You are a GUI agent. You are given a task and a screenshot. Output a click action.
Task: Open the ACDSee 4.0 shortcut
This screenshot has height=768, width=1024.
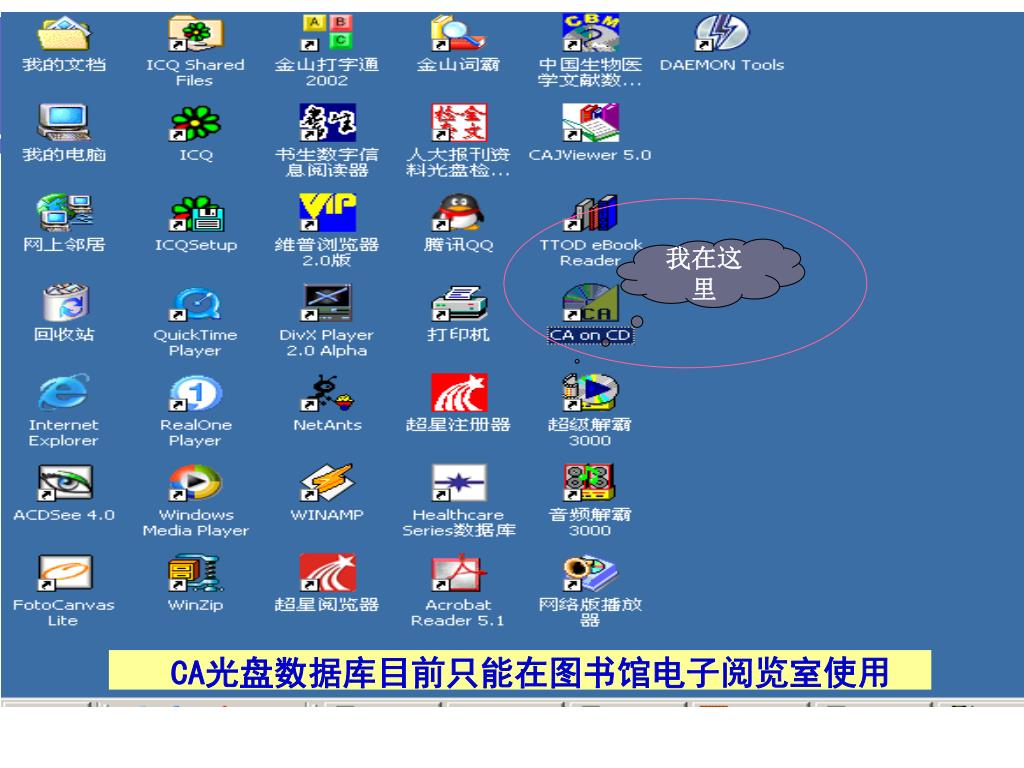pos(64,483)
